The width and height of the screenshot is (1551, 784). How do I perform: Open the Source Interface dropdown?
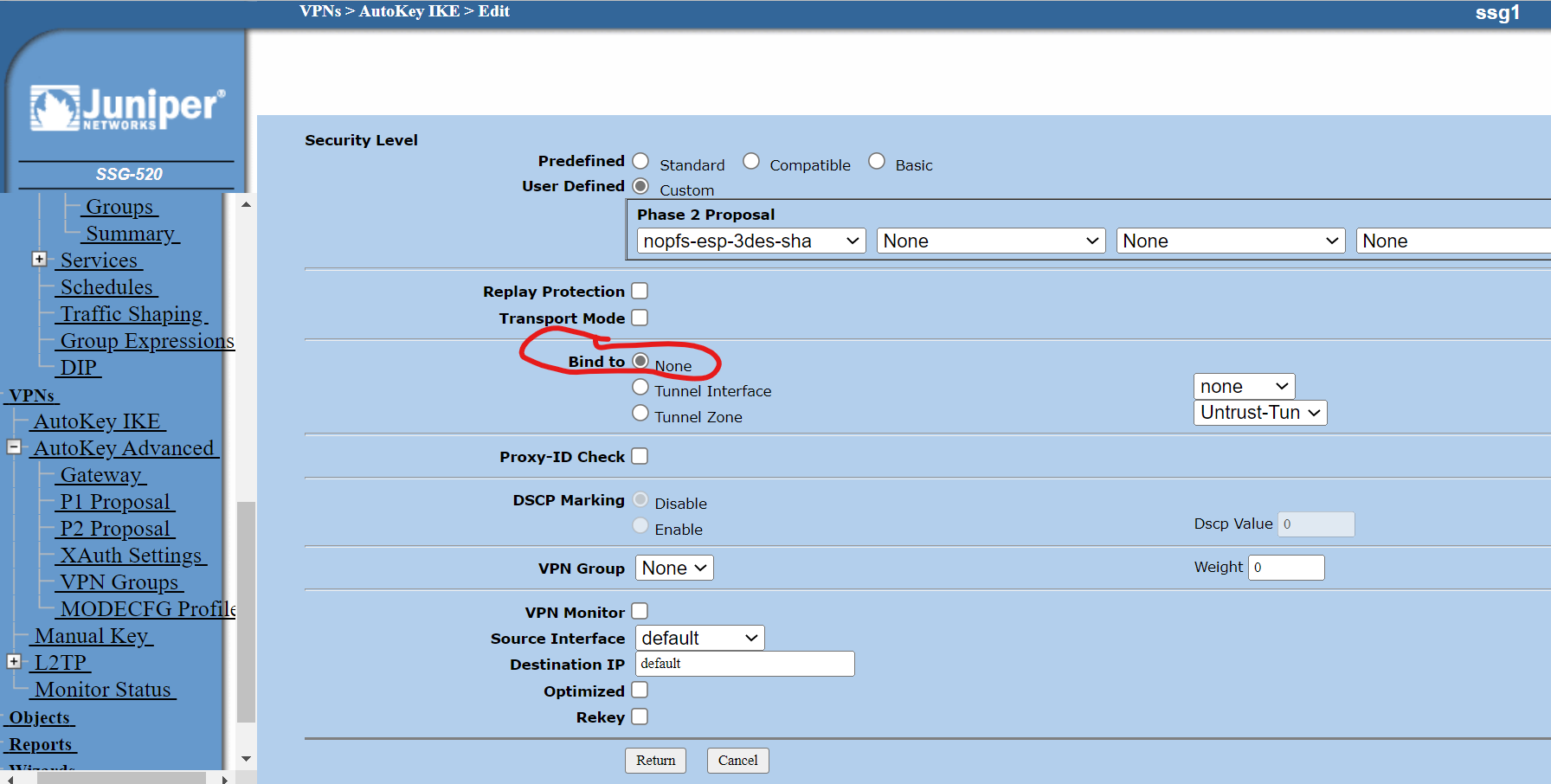click(699, 638)
